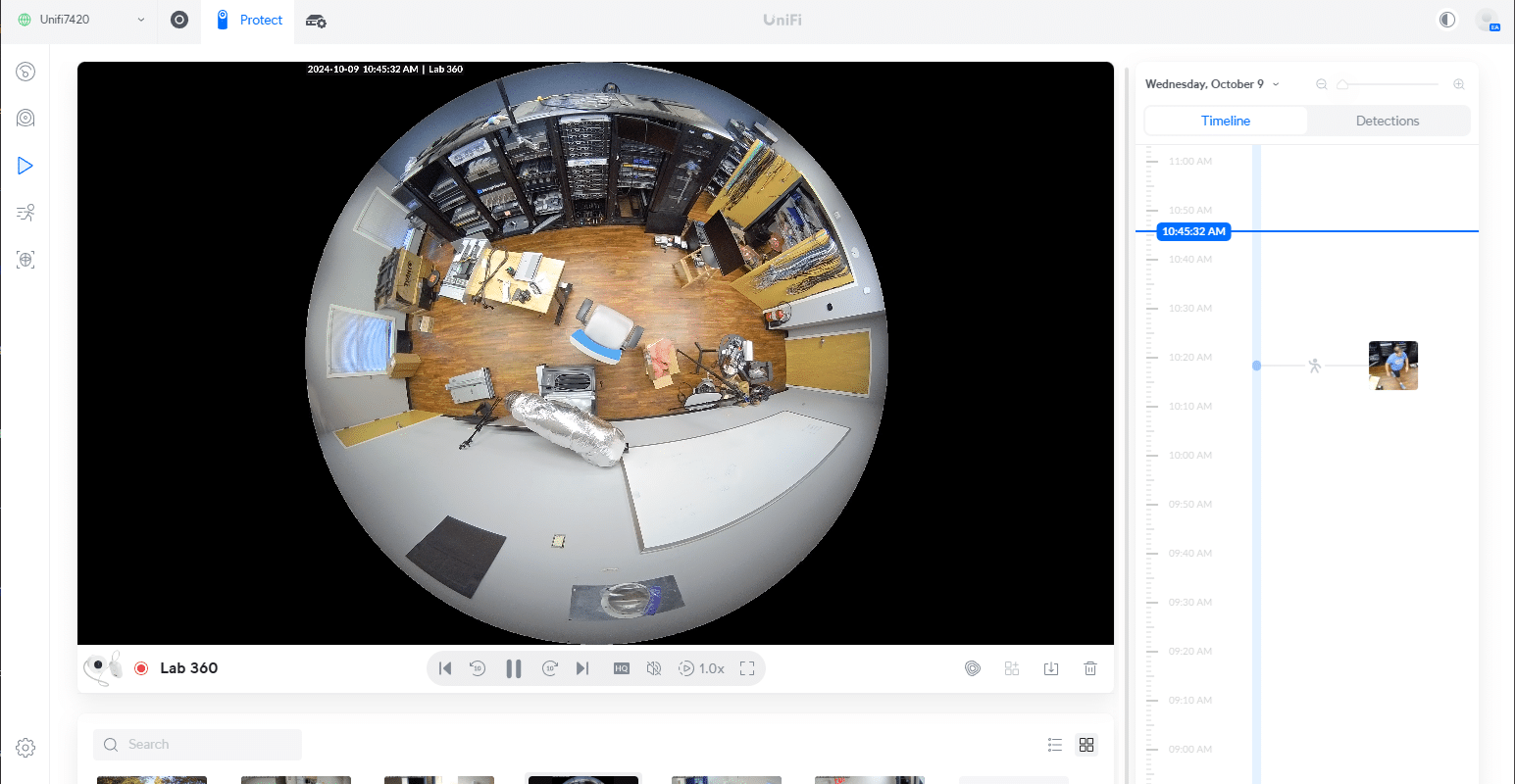Skip to previous event
This screenshot has width=1515, height=784.
pos(445,668)
